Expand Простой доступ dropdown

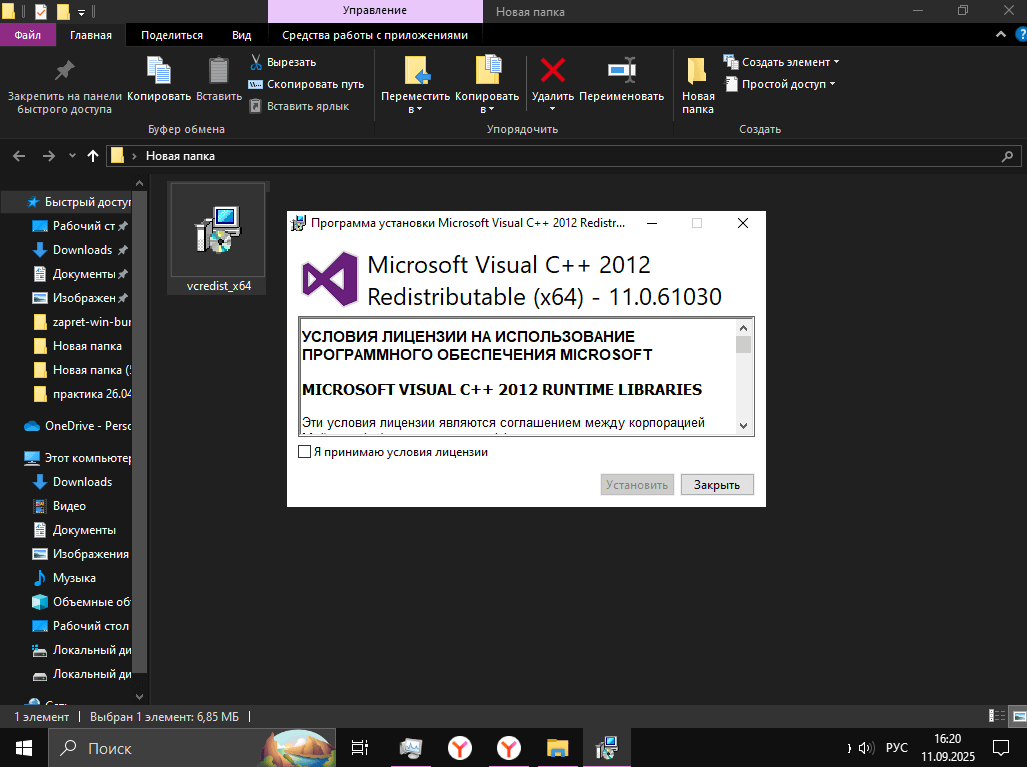[x=779, y=84]
